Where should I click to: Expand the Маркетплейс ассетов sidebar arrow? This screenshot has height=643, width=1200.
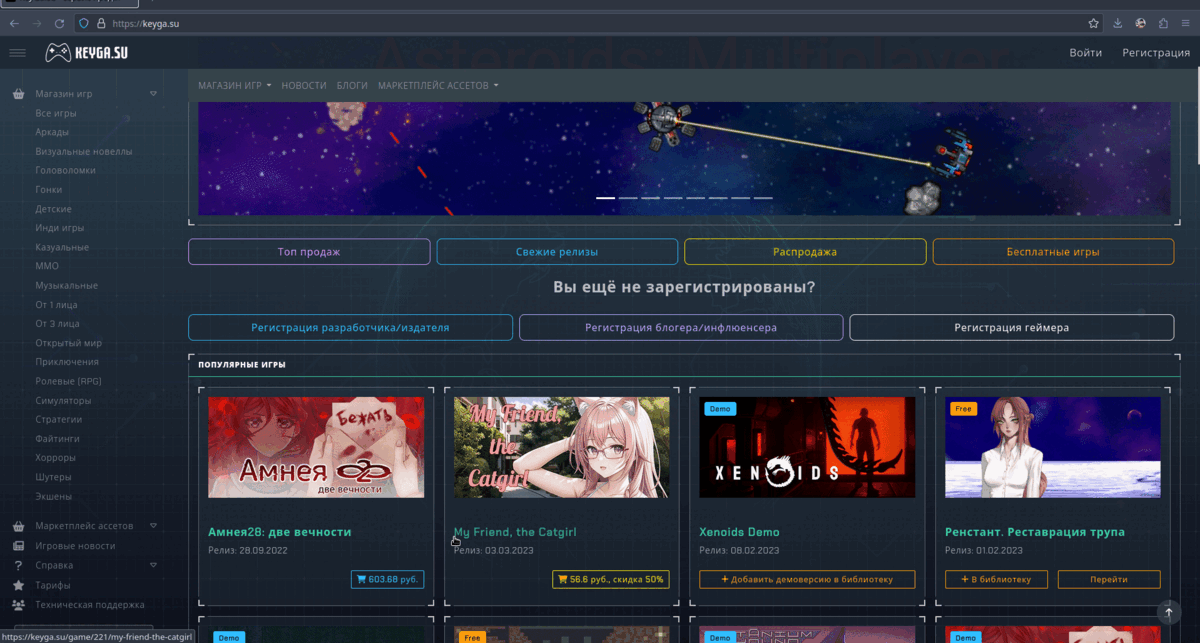click(153, 526)
